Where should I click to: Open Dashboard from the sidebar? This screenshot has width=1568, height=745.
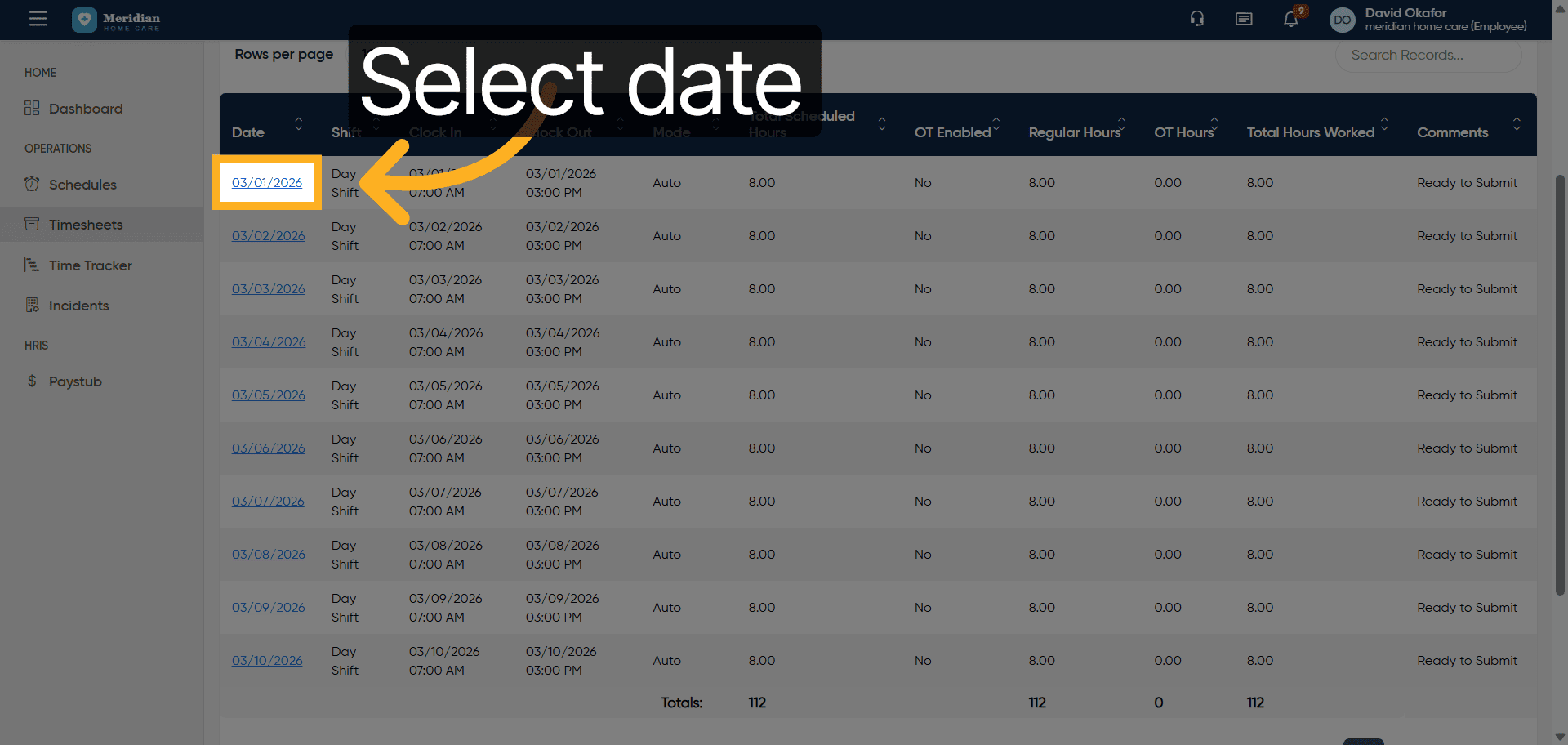click(85, 109)
